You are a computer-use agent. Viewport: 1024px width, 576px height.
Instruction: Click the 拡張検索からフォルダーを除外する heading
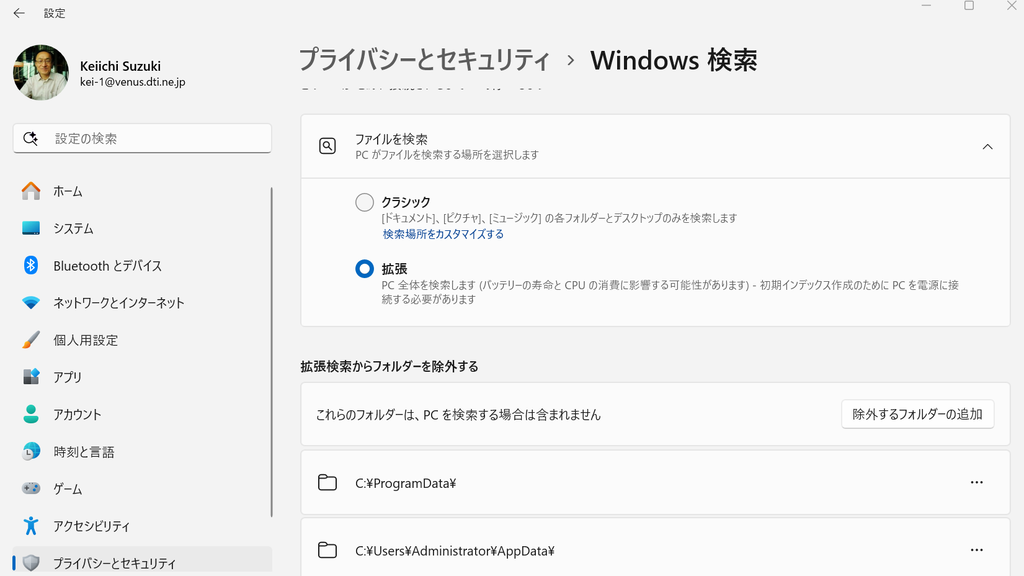click(x=389, y=366)
